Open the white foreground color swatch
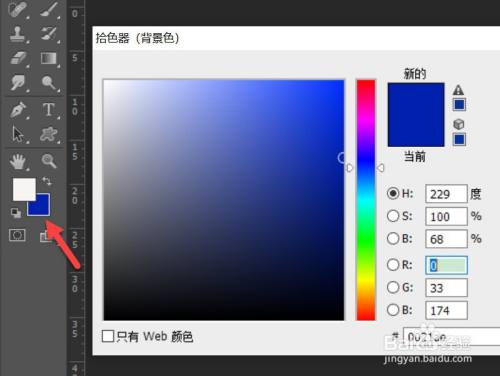The image size is (500, 376). pos(24,189)
